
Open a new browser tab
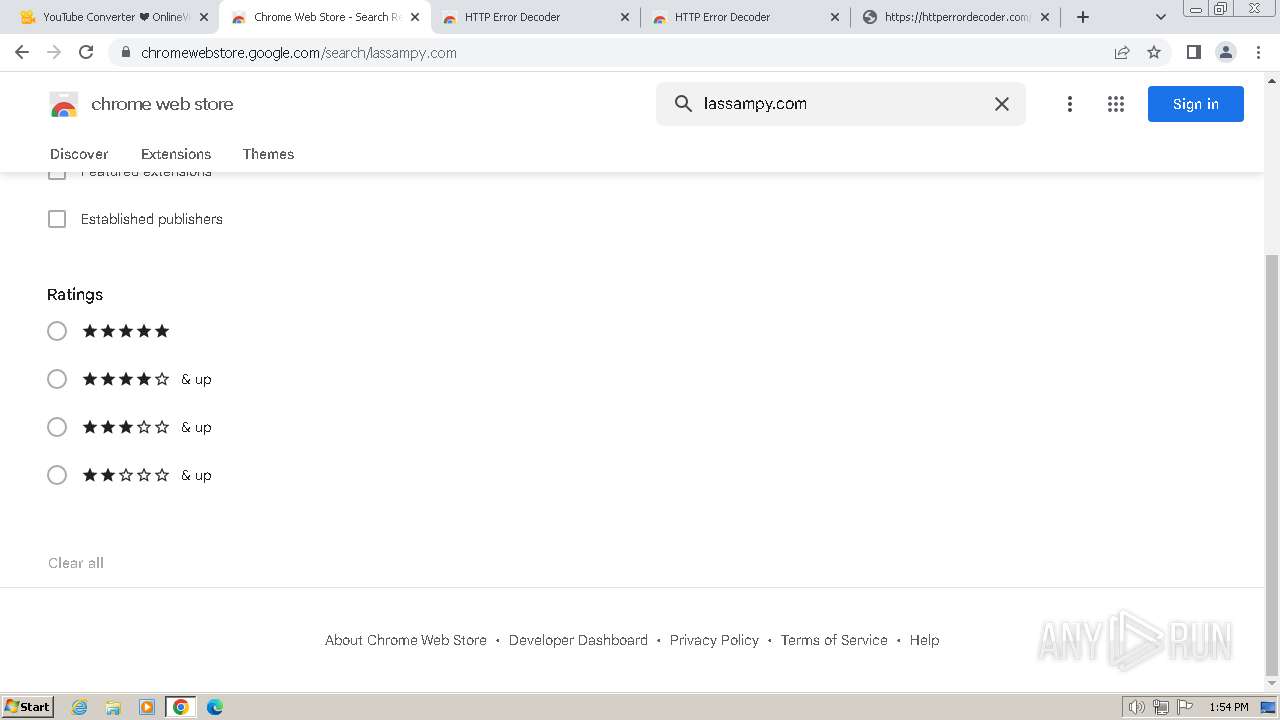click(1082, 17)
